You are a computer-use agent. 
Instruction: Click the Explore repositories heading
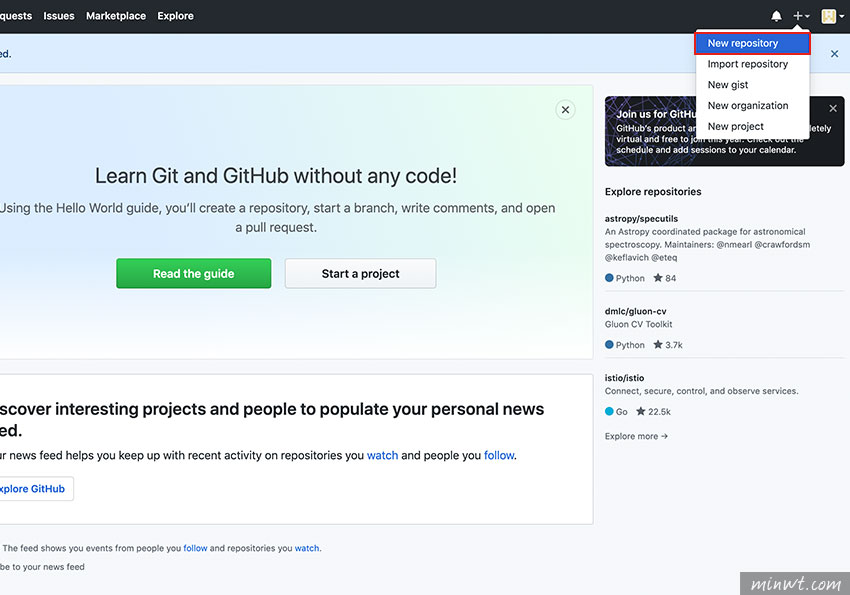pos(653,192)
